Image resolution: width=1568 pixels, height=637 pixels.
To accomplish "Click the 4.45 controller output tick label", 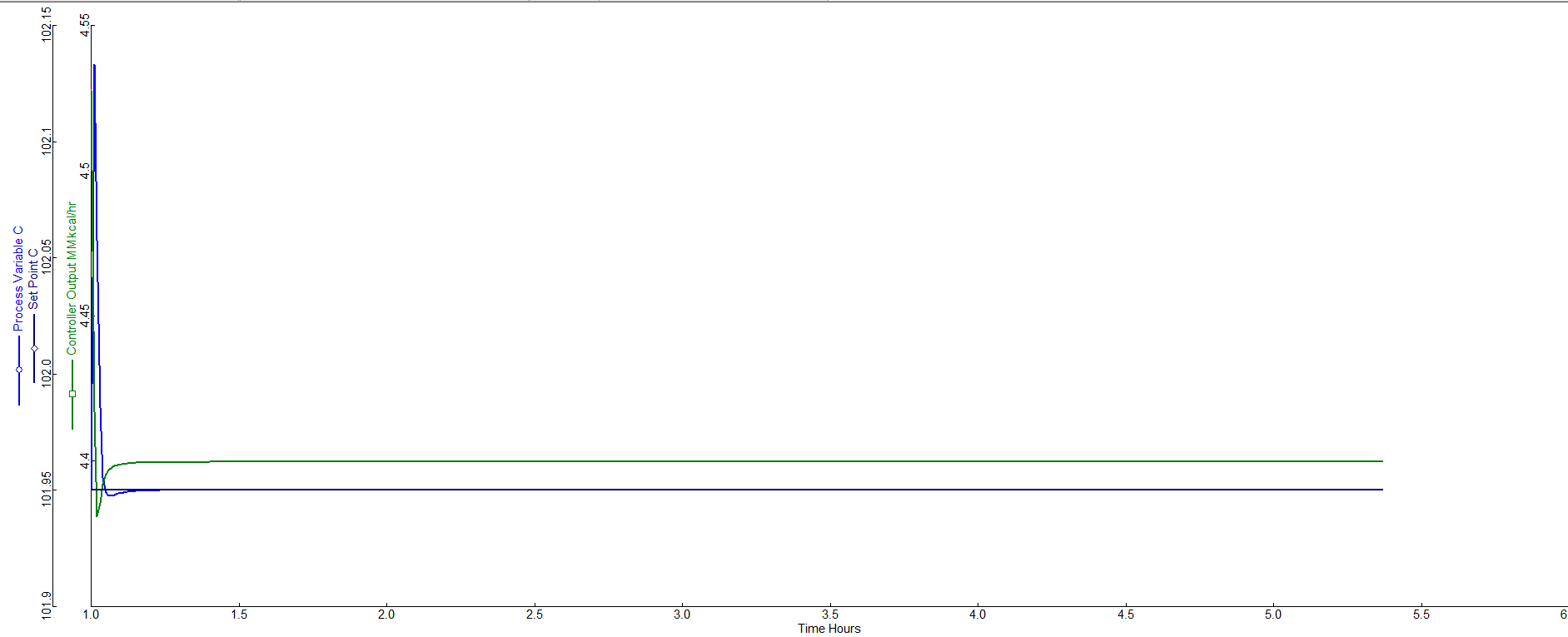I will [x=84, y=316].
